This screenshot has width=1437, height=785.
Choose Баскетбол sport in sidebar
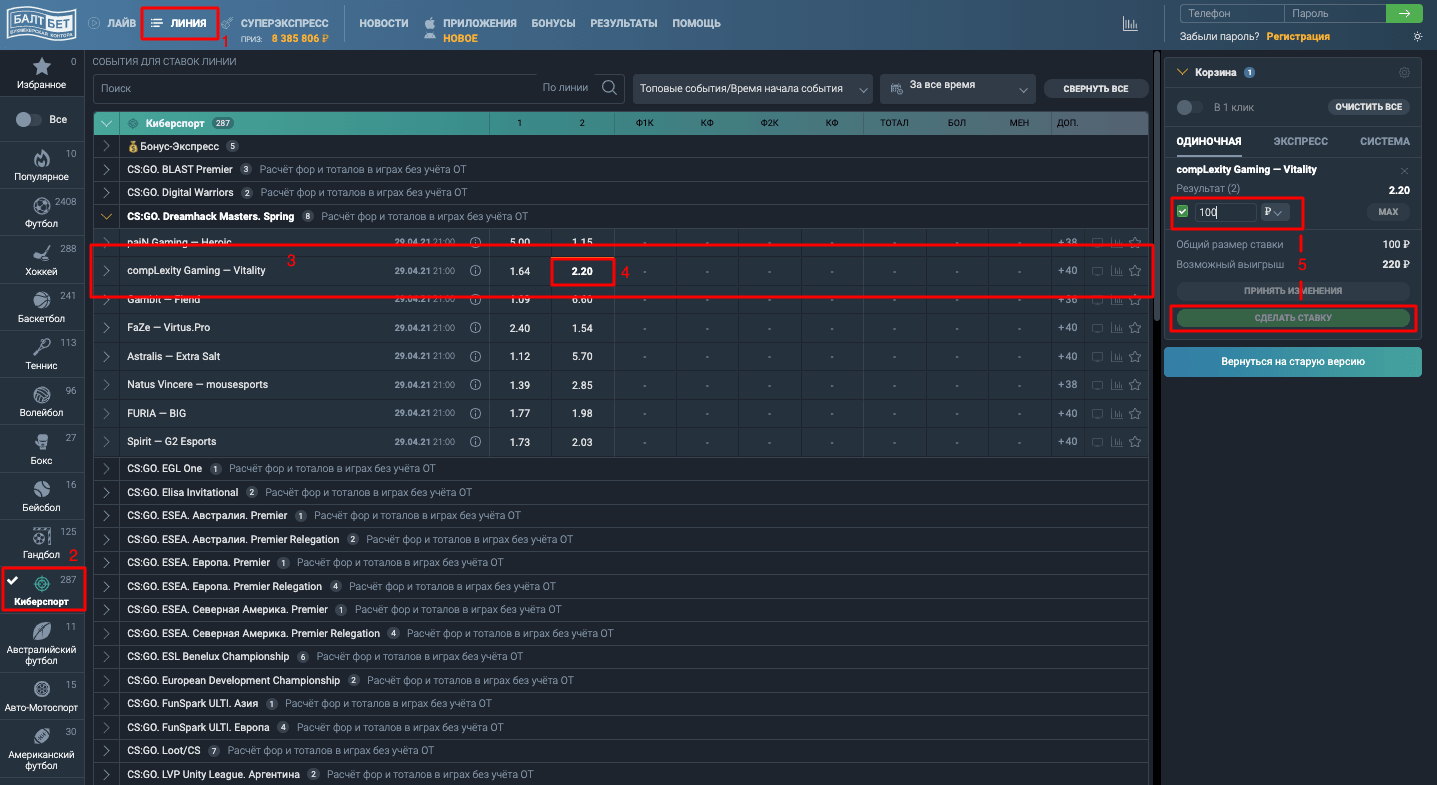tap(42, 307)
